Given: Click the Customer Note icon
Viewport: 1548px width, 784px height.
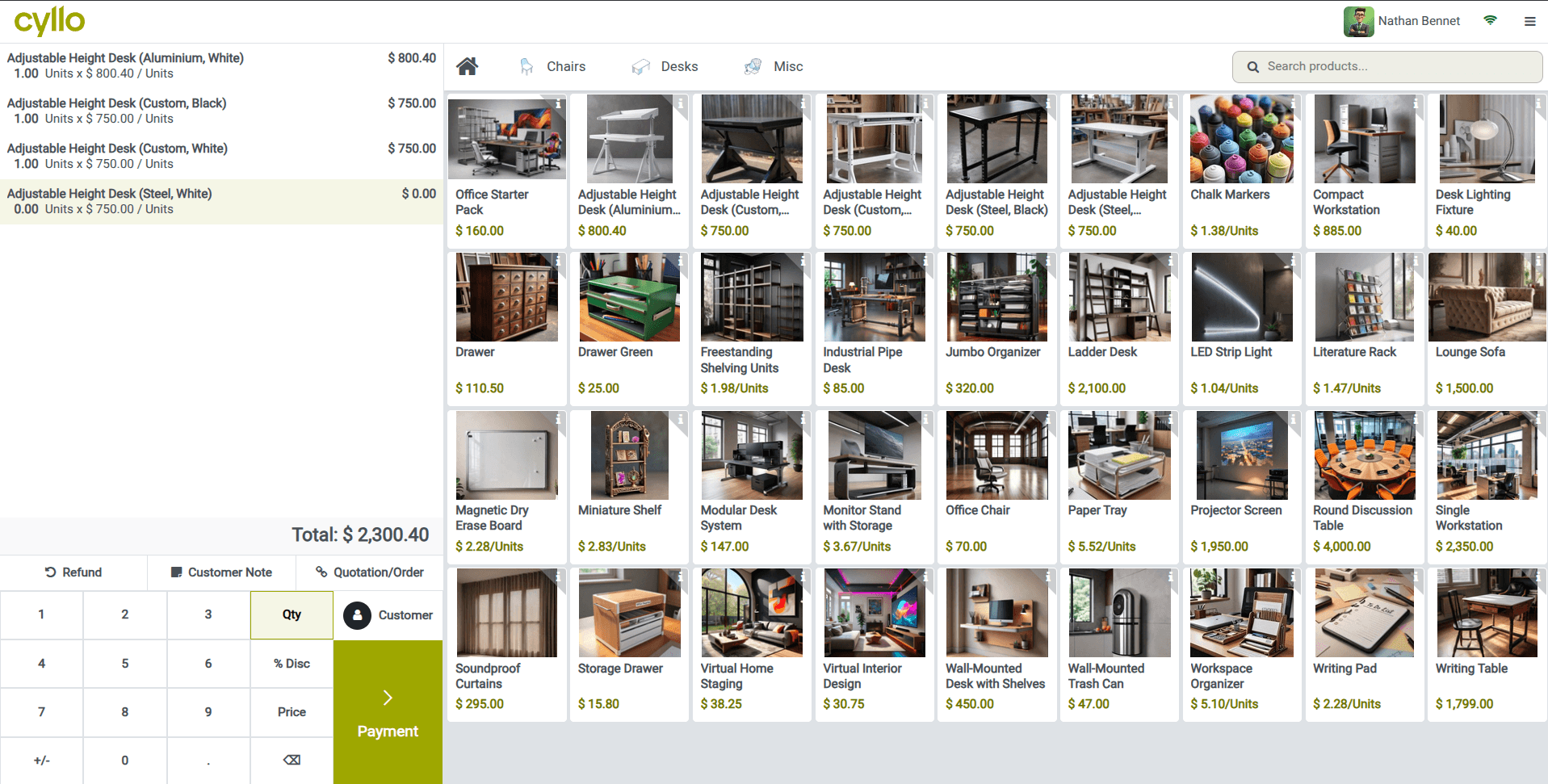Looking at the screenshot, I should [x=176, y=572].
